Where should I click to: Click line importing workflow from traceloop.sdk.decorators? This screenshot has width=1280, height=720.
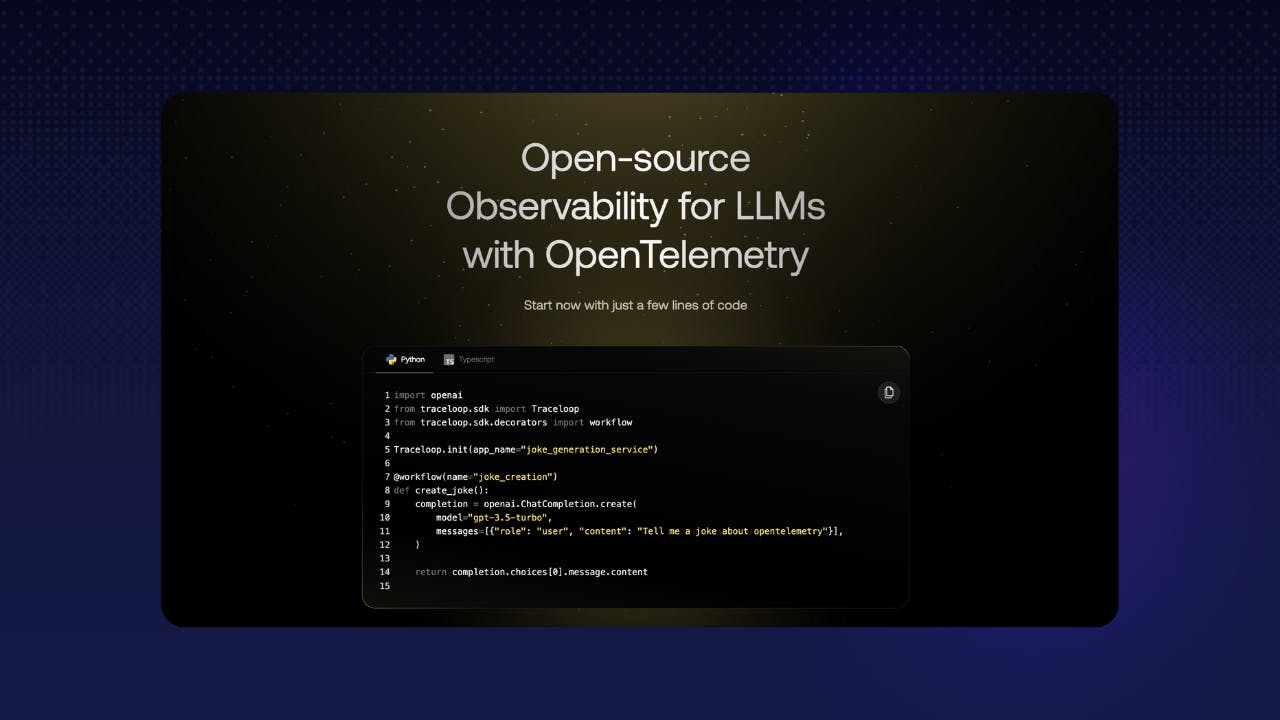[513, 422]
